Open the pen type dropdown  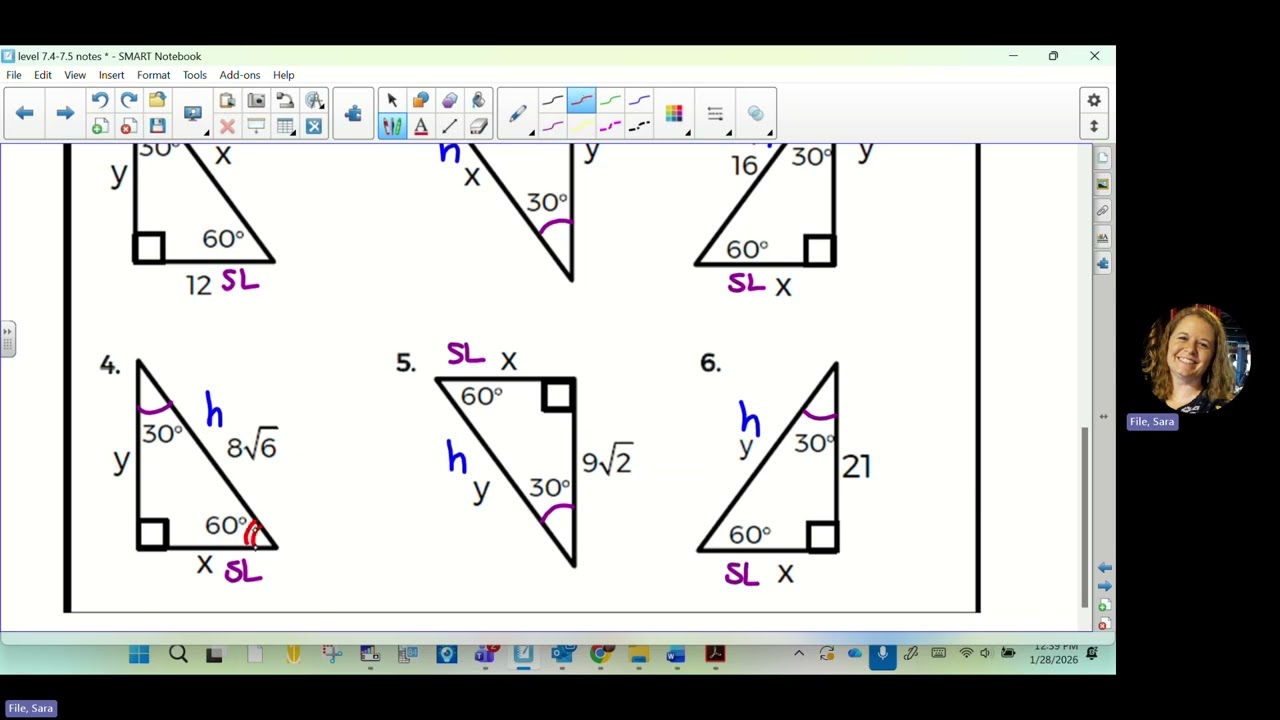click(520, 113)
